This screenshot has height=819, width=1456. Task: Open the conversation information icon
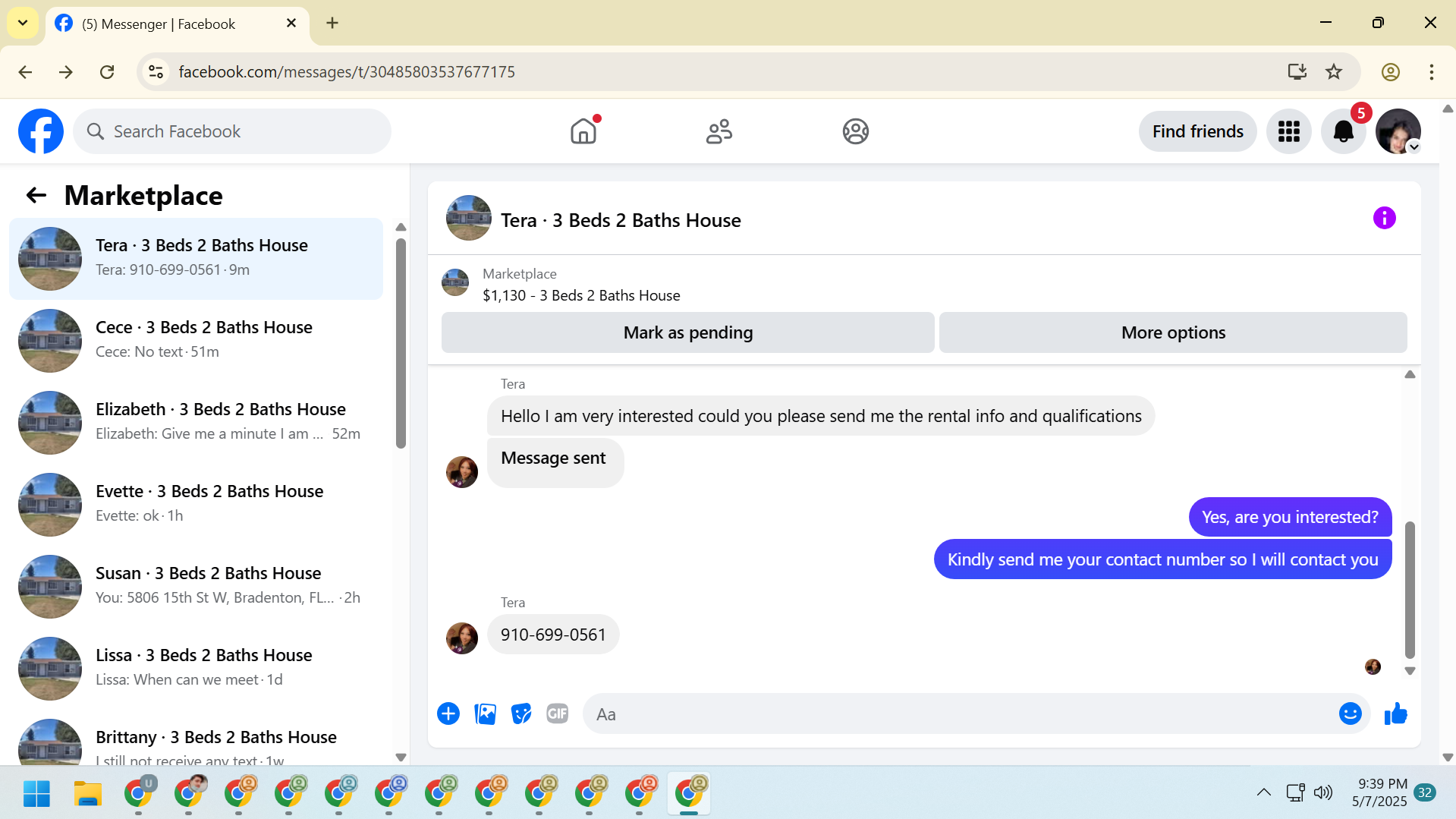click(1384, 219)
